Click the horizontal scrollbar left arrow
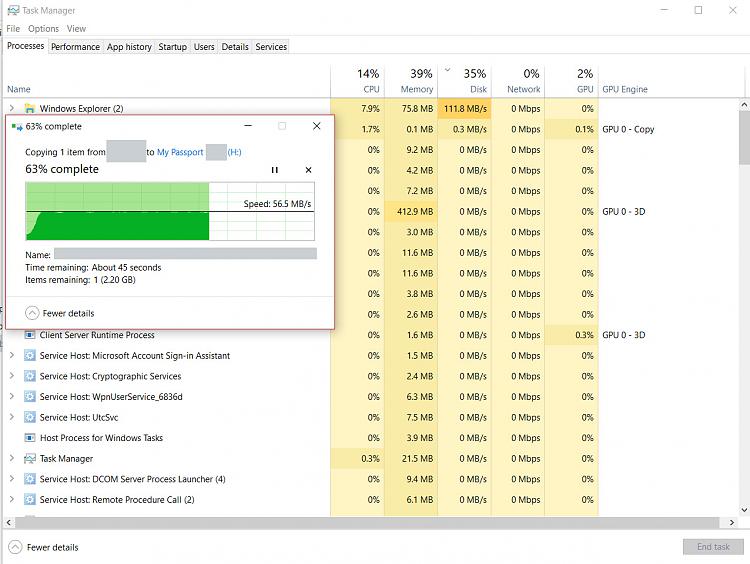The width and height of the screenshot is (750, 564). pyautogui.click(x=9, y=522)
